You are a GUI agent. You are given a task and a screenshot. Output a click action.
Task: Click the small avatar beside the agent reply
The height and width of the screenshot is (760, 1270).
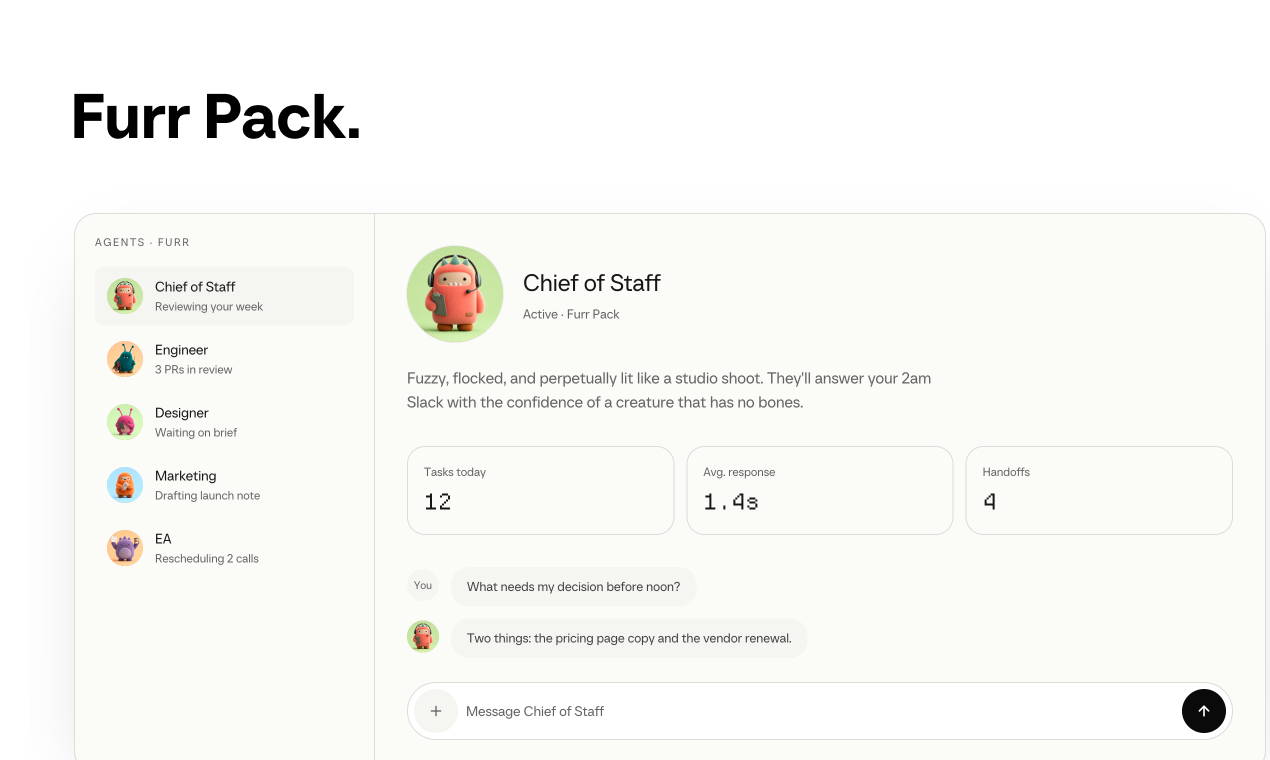(423, 636)
